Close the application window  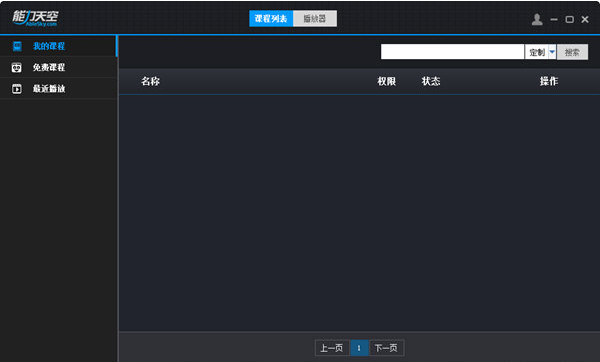point(585,19)
